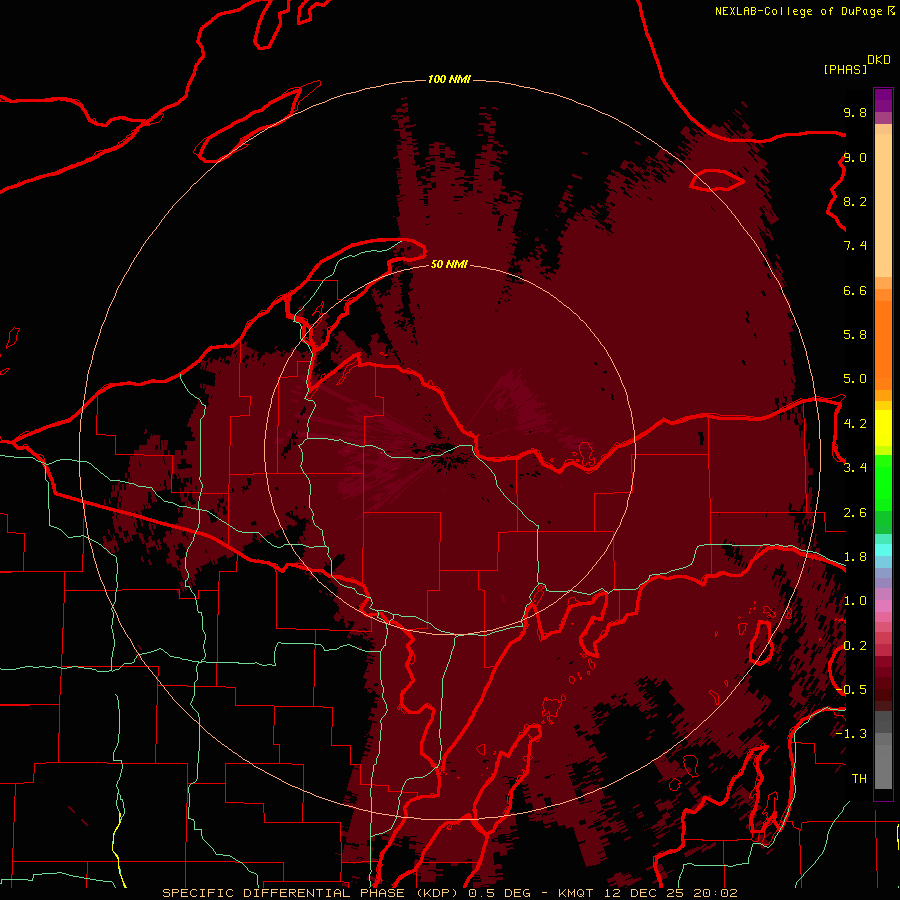Click the 50 NMI range ring label
The height and width of the screenshot is (900, 900).
click(449, 264)
